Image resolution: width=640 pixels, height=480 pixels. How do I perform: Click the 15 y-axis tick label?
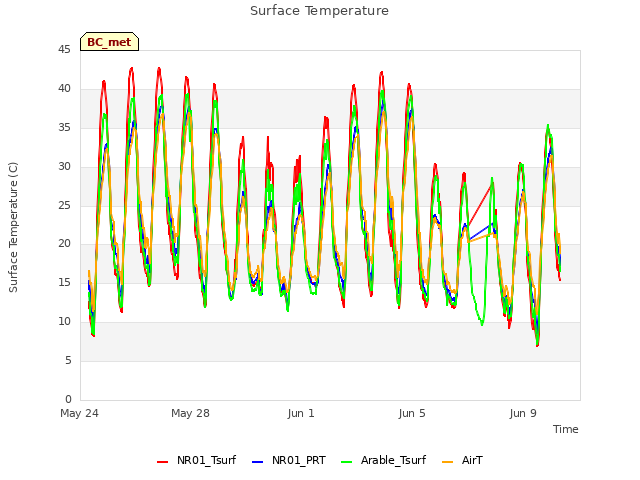point(64,282)
